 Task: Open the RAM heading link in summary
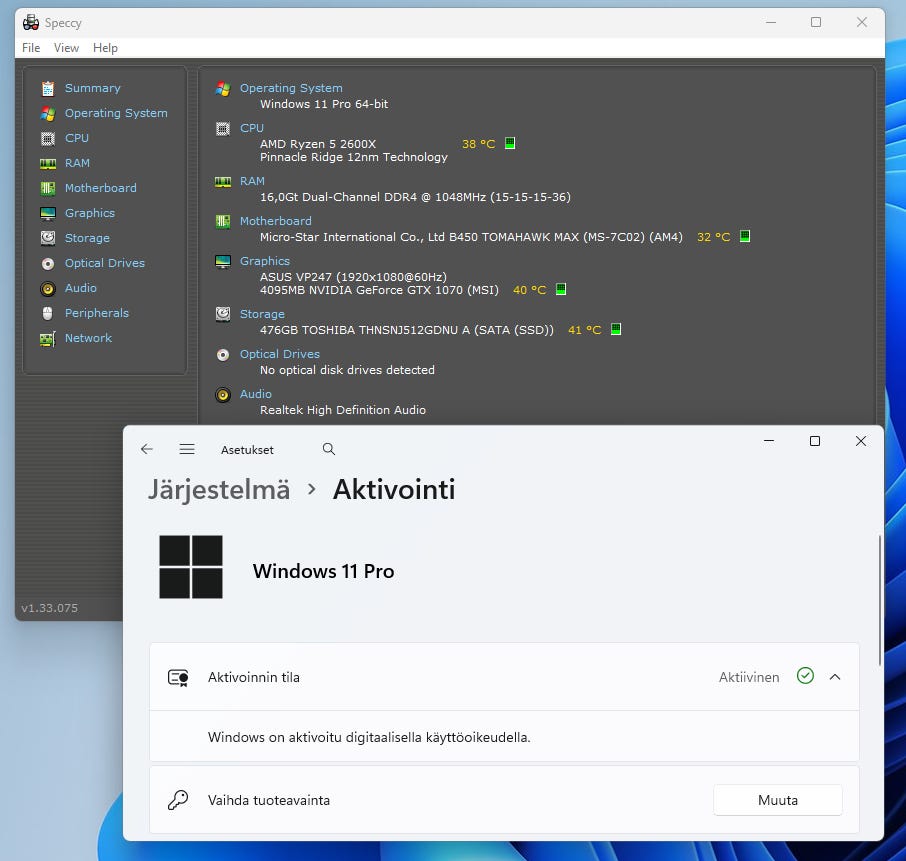click(253, 181)
